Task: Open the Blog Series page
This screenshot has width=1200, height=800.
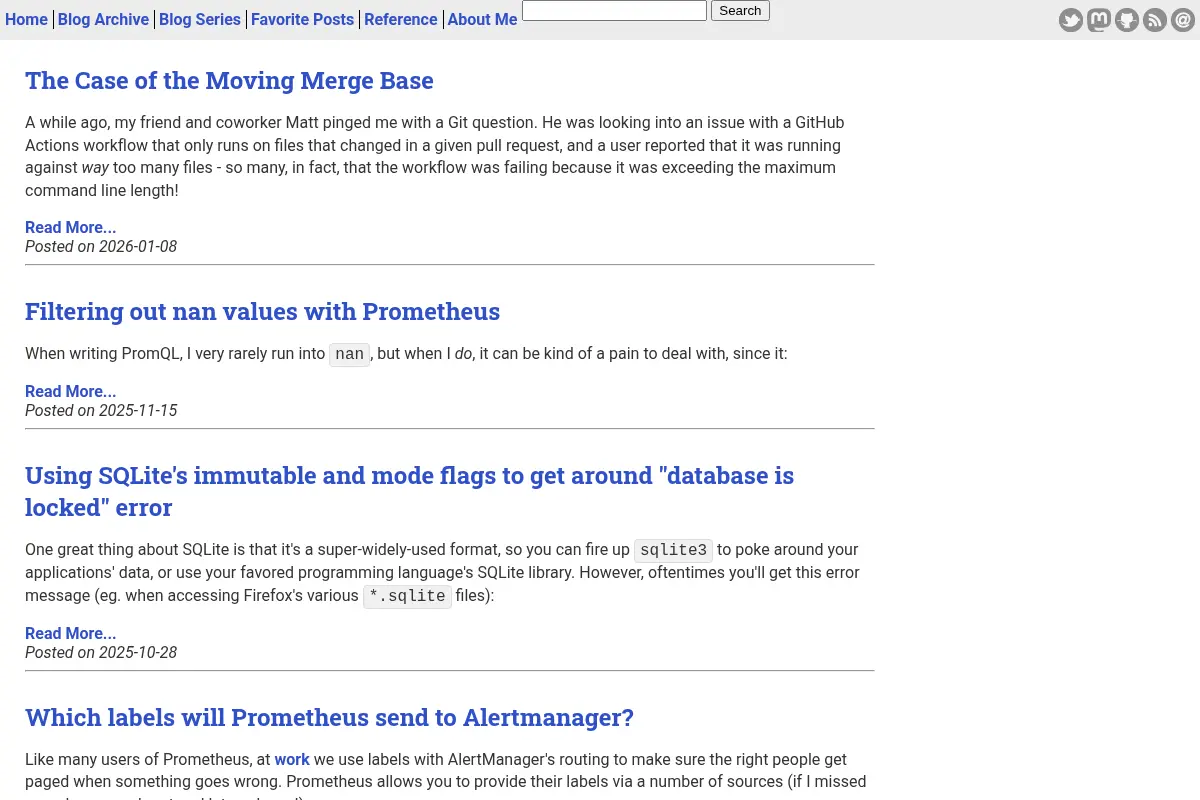Action: coord(200,19)
